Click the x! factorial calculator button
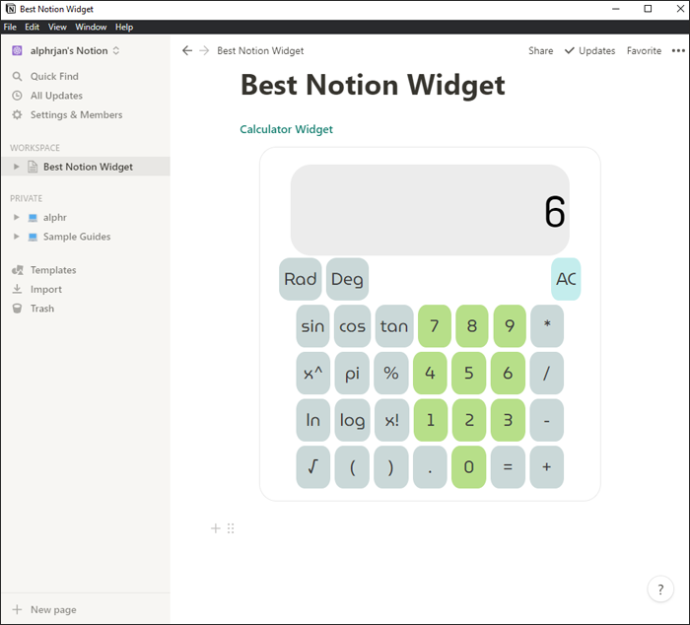The width and height of the screenshot is (690, 625). tap(391, 420)
